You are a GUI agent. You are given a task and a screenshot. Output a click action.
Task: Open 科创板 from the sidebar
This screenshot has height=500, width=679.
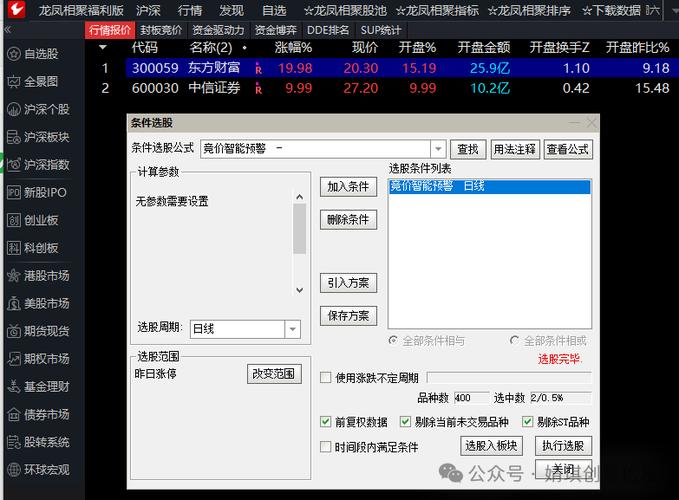33,248
